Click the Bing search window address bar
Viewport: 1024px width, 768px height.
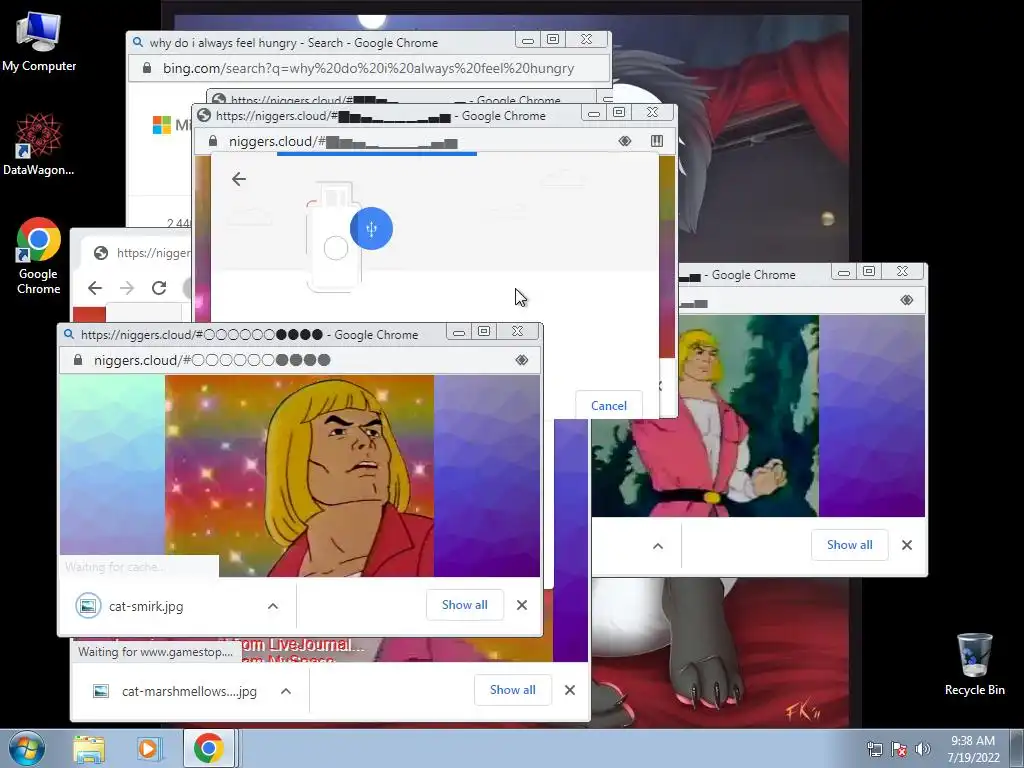click(369, 68)
